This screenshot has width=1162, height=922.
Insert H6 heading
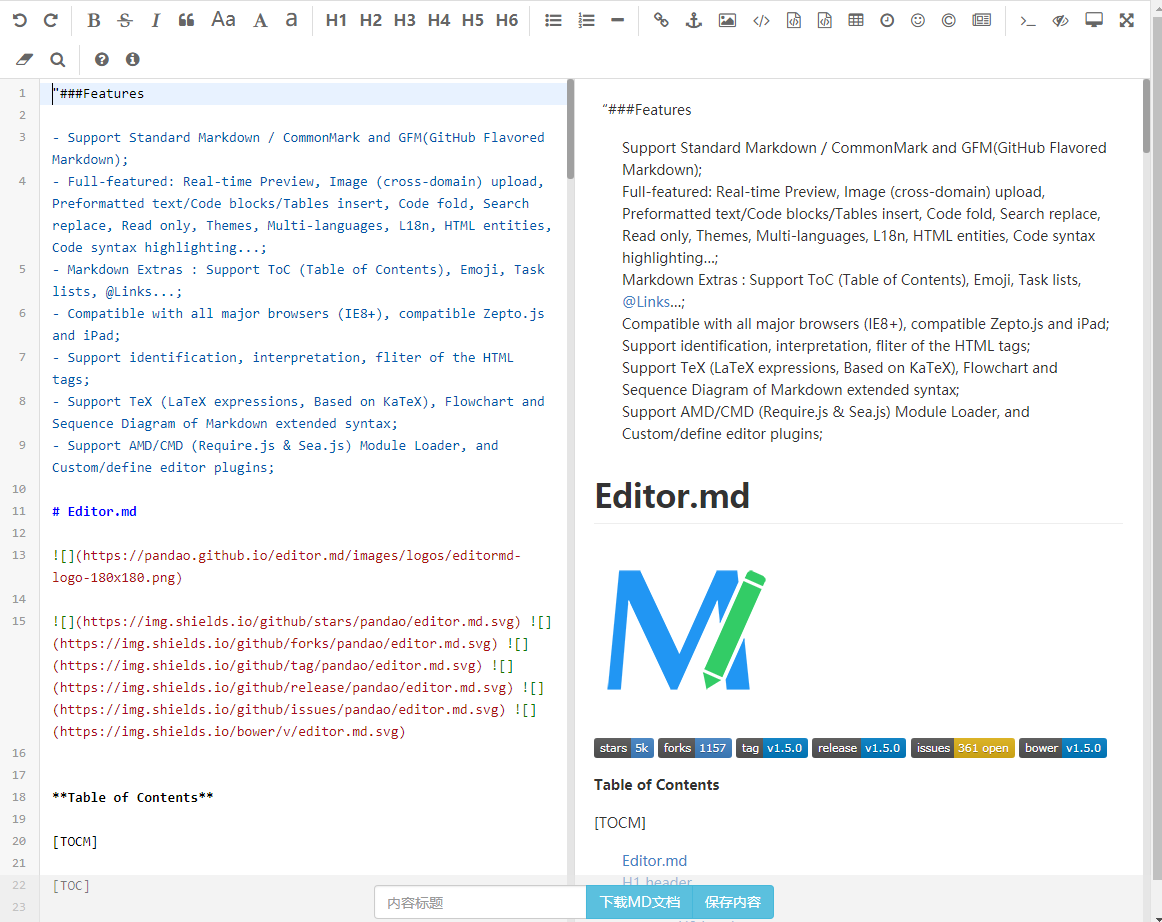(x=507, y=20)
